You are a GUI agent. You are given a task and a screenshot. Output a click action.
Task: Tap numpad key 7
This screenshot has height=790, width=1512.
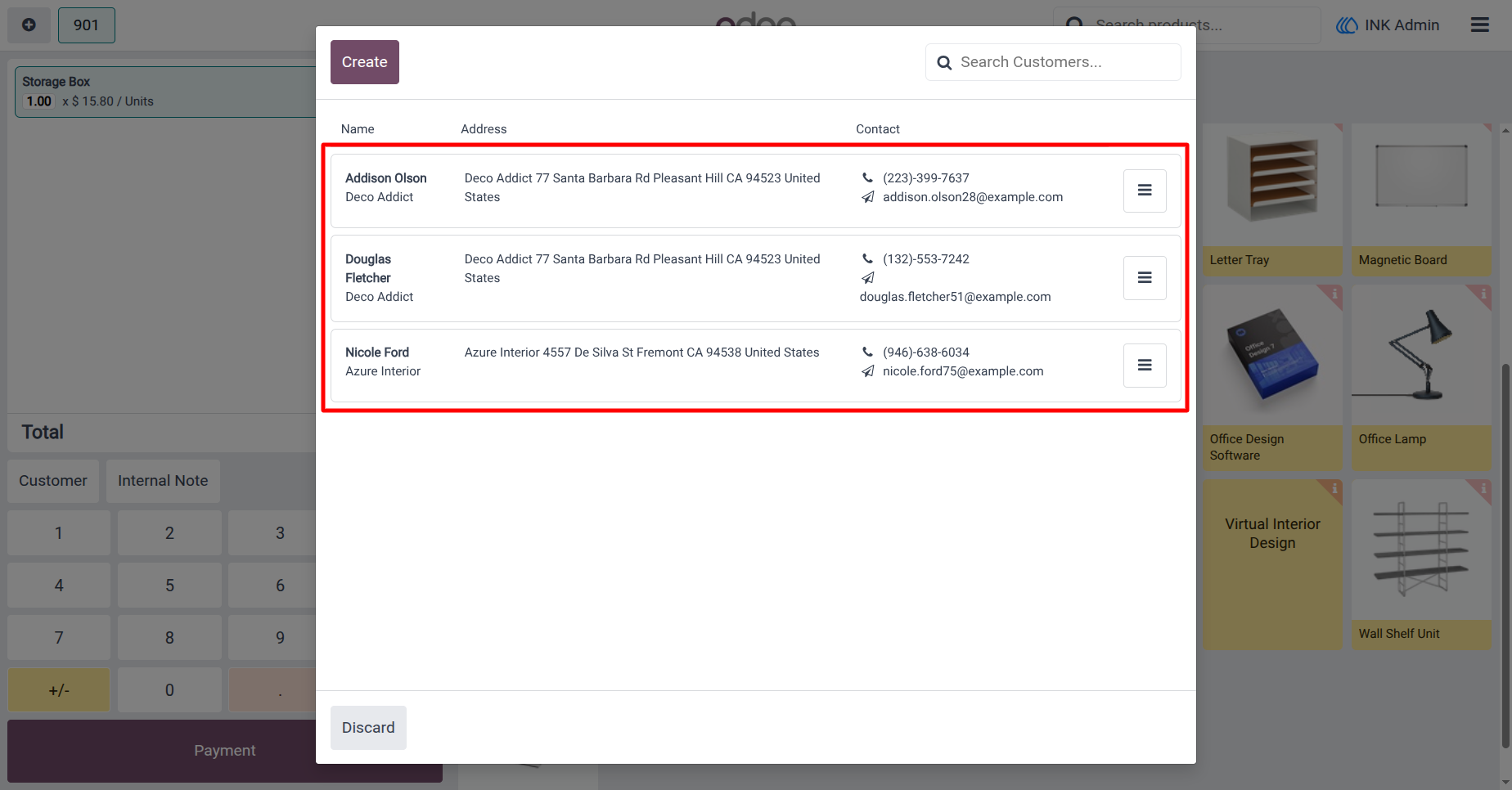59,638
